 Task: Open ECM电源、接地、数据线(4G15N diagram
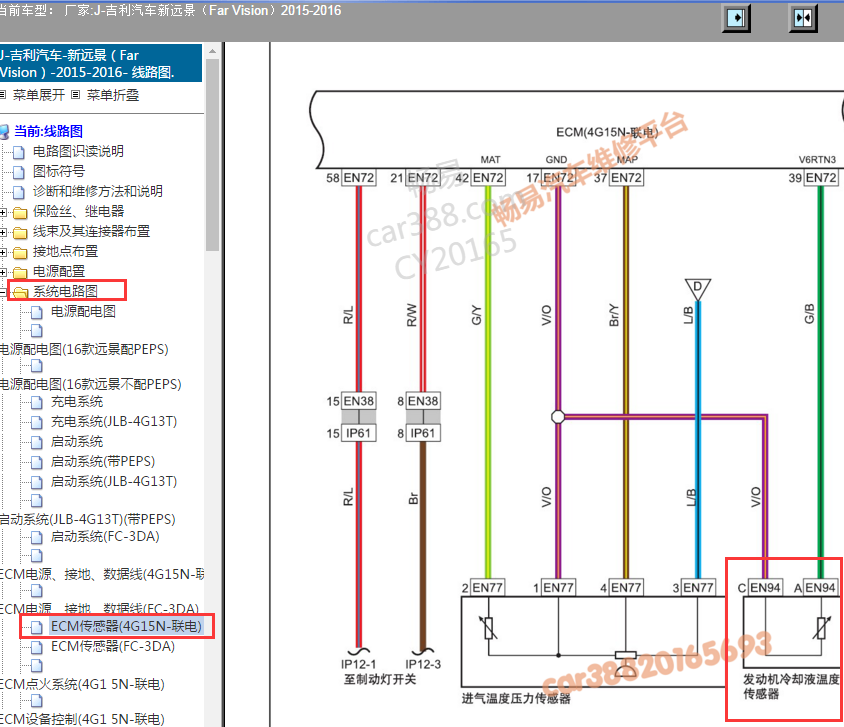pyautogui.click(x=102, y=574)
